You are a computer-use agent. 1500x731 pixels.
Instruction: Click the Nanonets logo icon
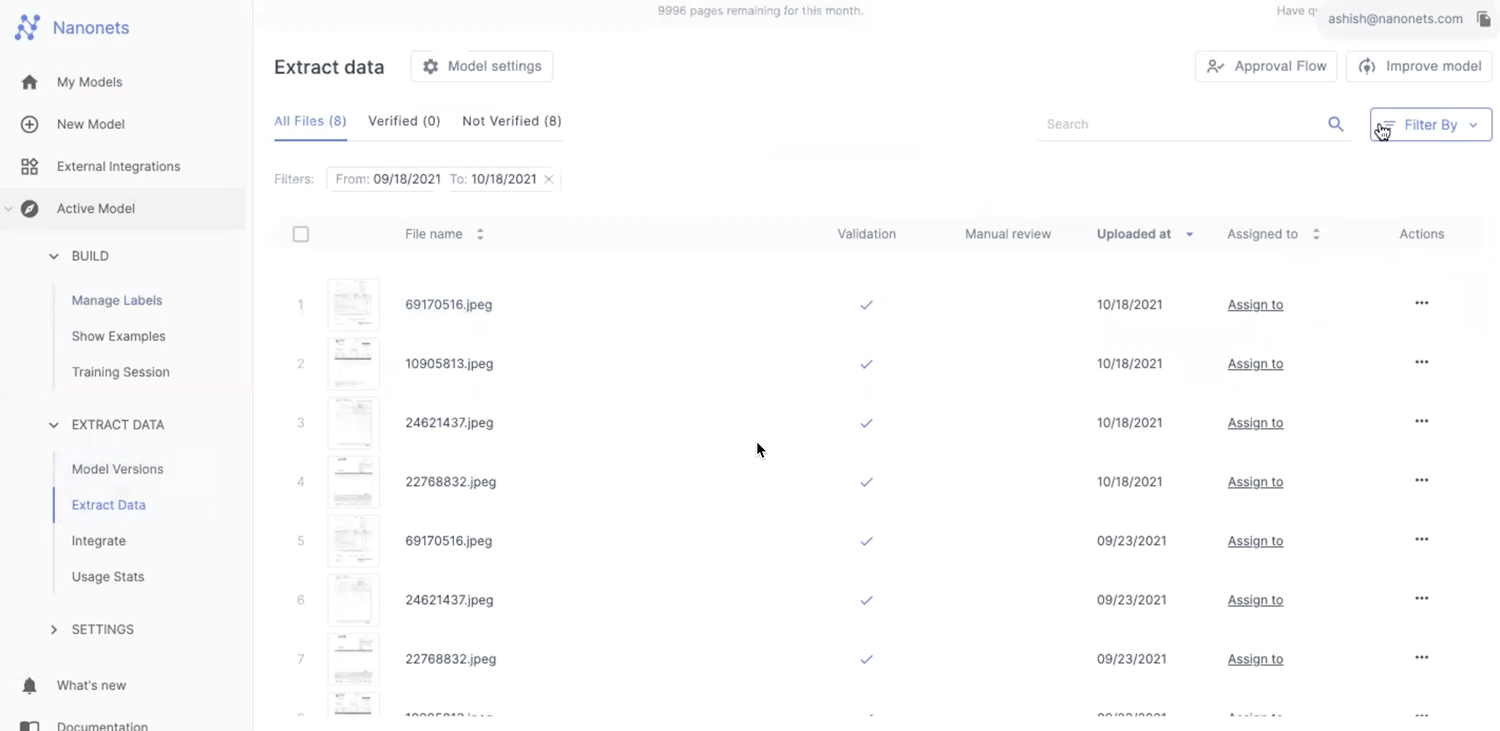(27, 28)
